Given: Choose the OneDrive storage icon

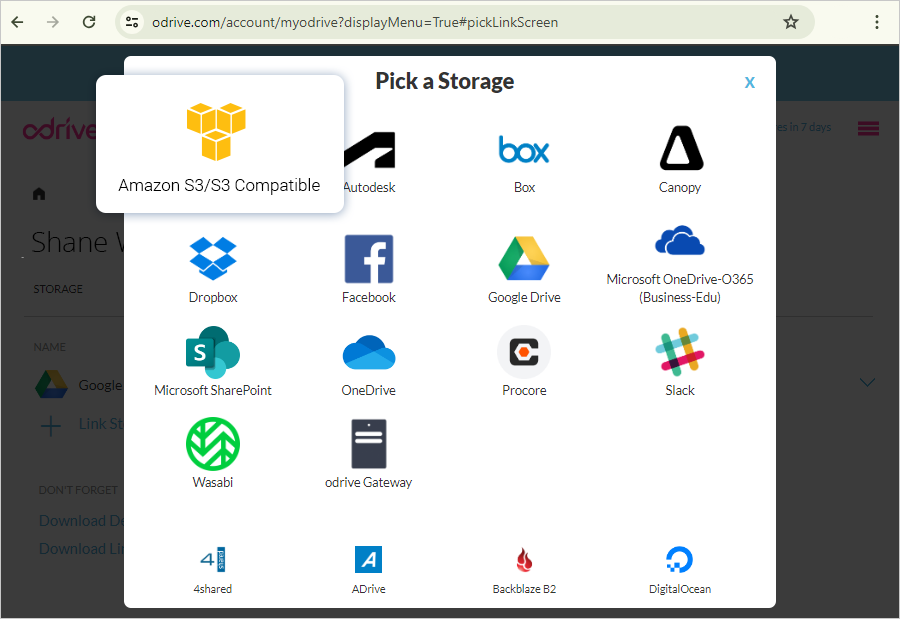Looking at the screenshot, I should click(x=368, y=365).
